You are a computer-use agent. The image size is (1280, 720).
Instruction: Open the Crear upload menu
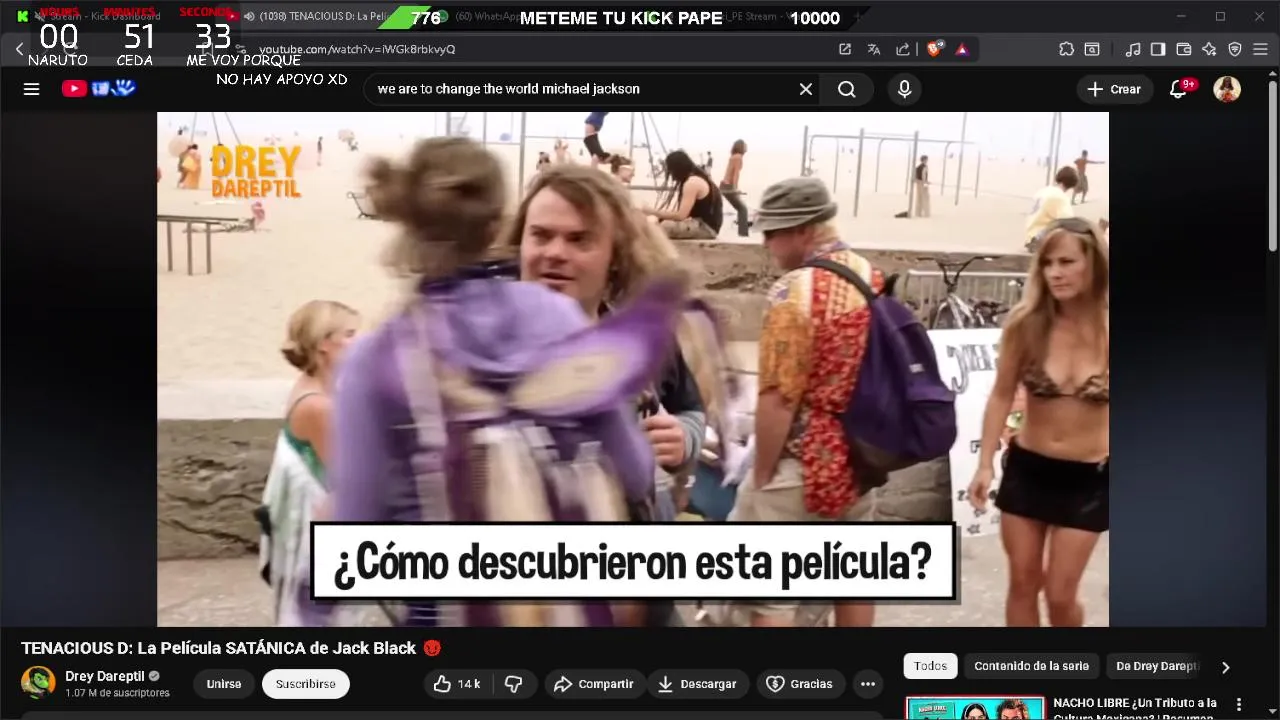point(1114,89)
